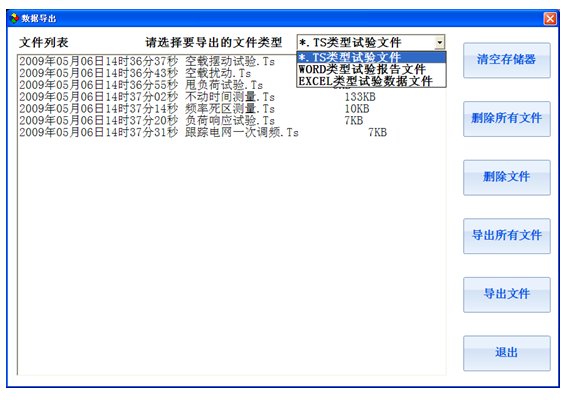Click the 导出文件 button
This screenshot has width=570, height=400.
[x=506, y=295]
